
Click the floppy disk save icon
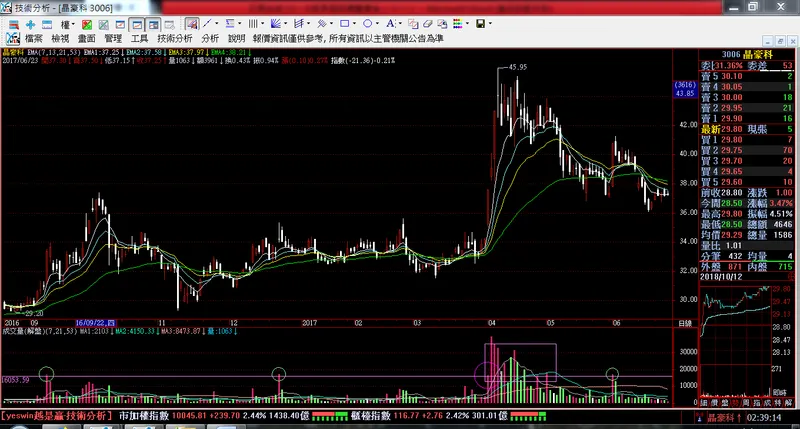(480, 23)
